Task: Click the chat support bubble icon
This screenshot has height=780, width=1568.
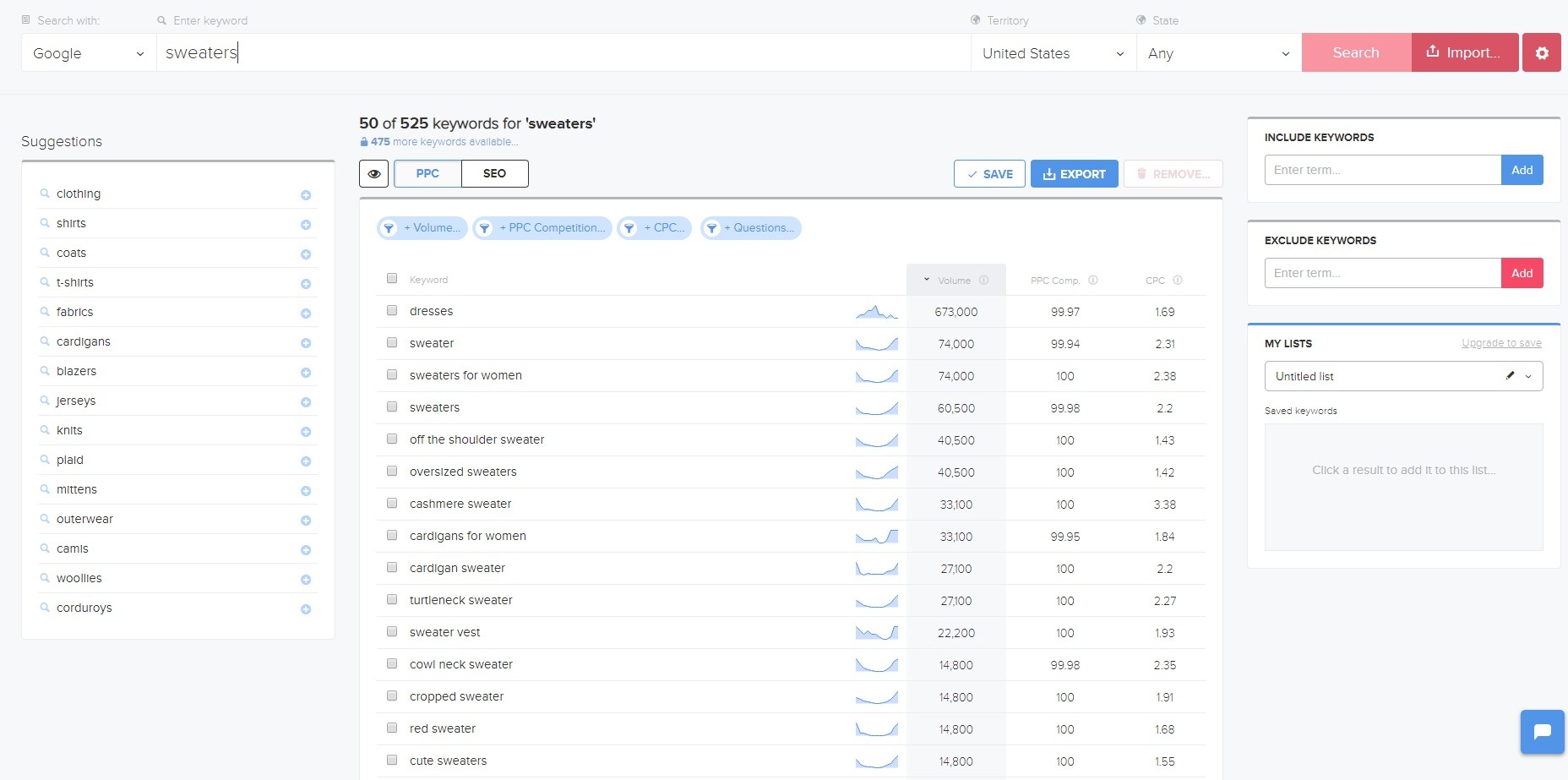Action: (x=1542, y=732)
